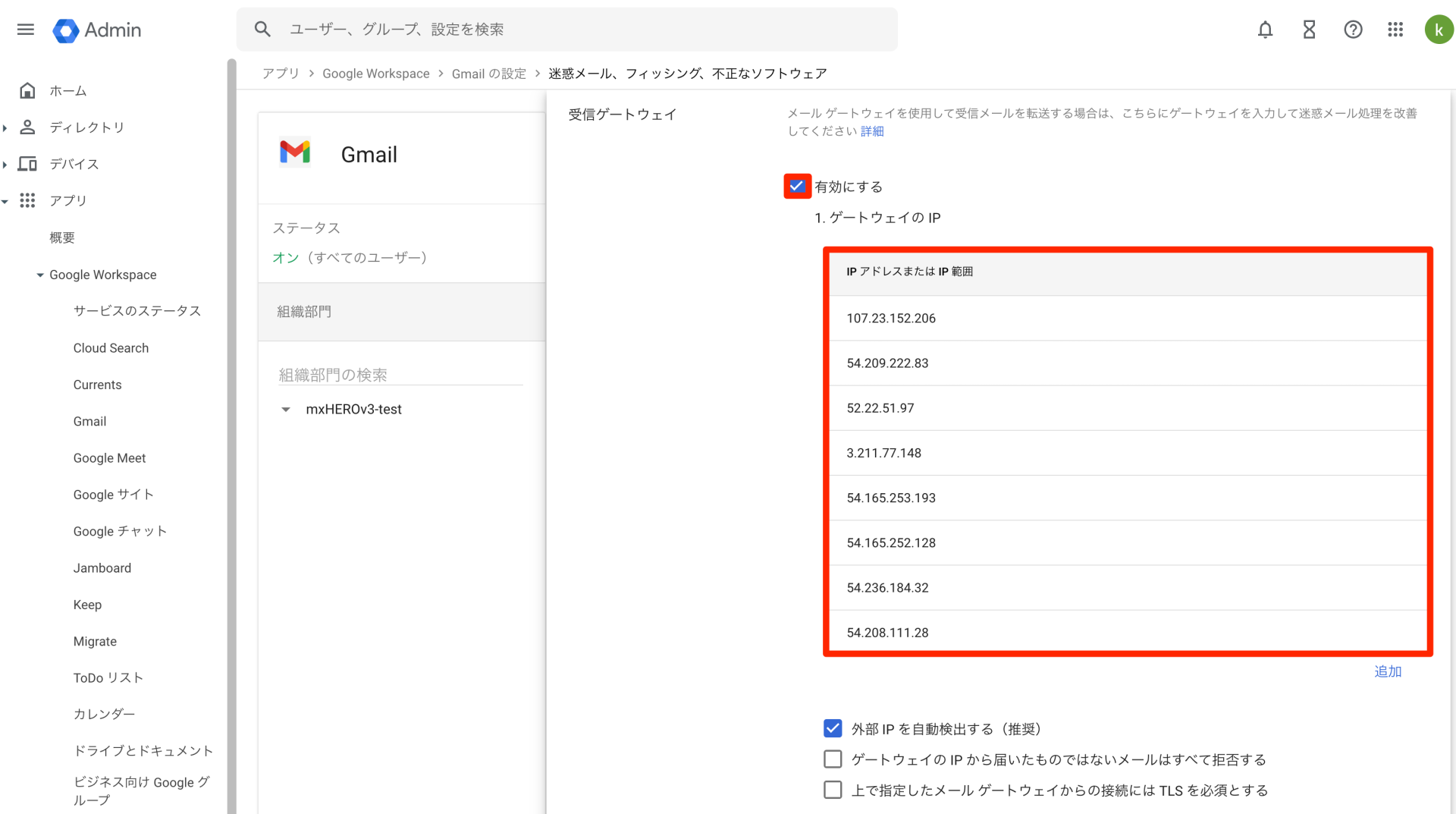The height and width of the screenshot is (814, 1456).
Task: Open notifications bell
Action: coord(1265,30)
